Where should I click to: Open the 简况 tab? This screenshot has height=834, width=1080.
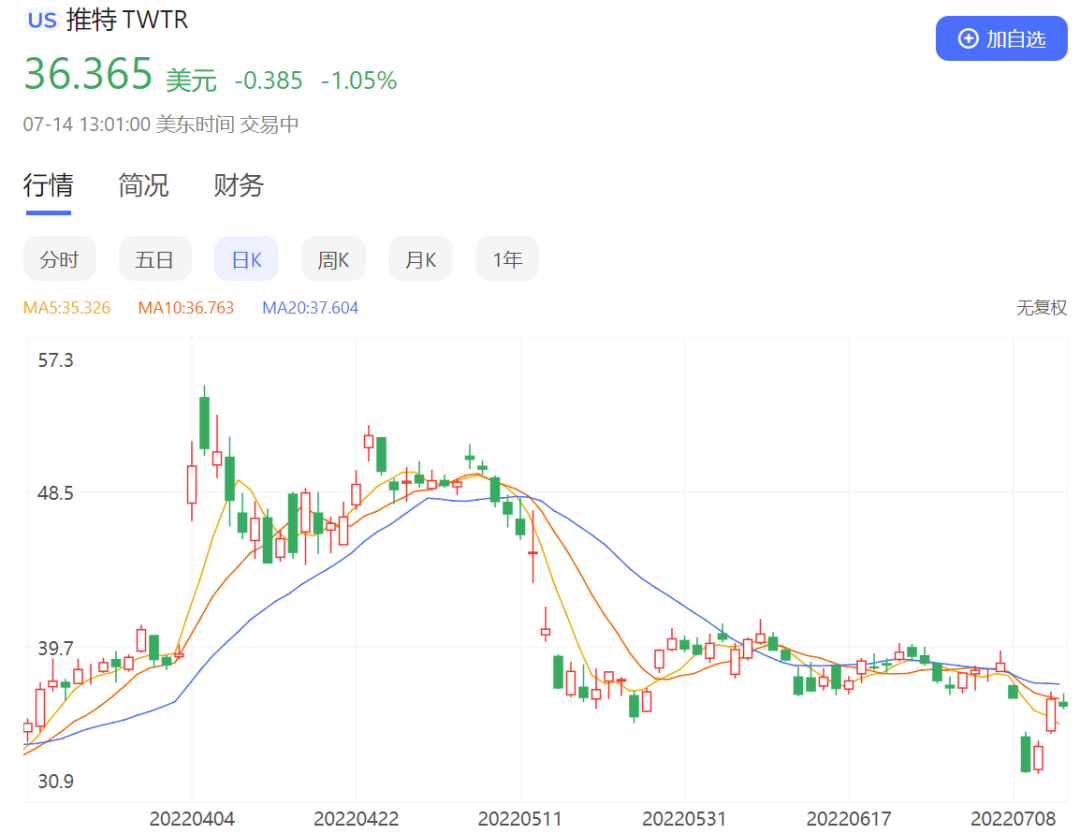point(143,185)
